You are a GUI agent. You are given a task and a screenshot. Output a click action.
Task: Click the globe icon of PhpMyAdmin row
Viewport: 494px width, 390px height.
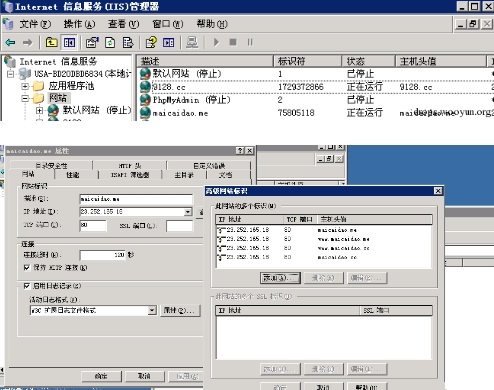click(x=145, y=100)
